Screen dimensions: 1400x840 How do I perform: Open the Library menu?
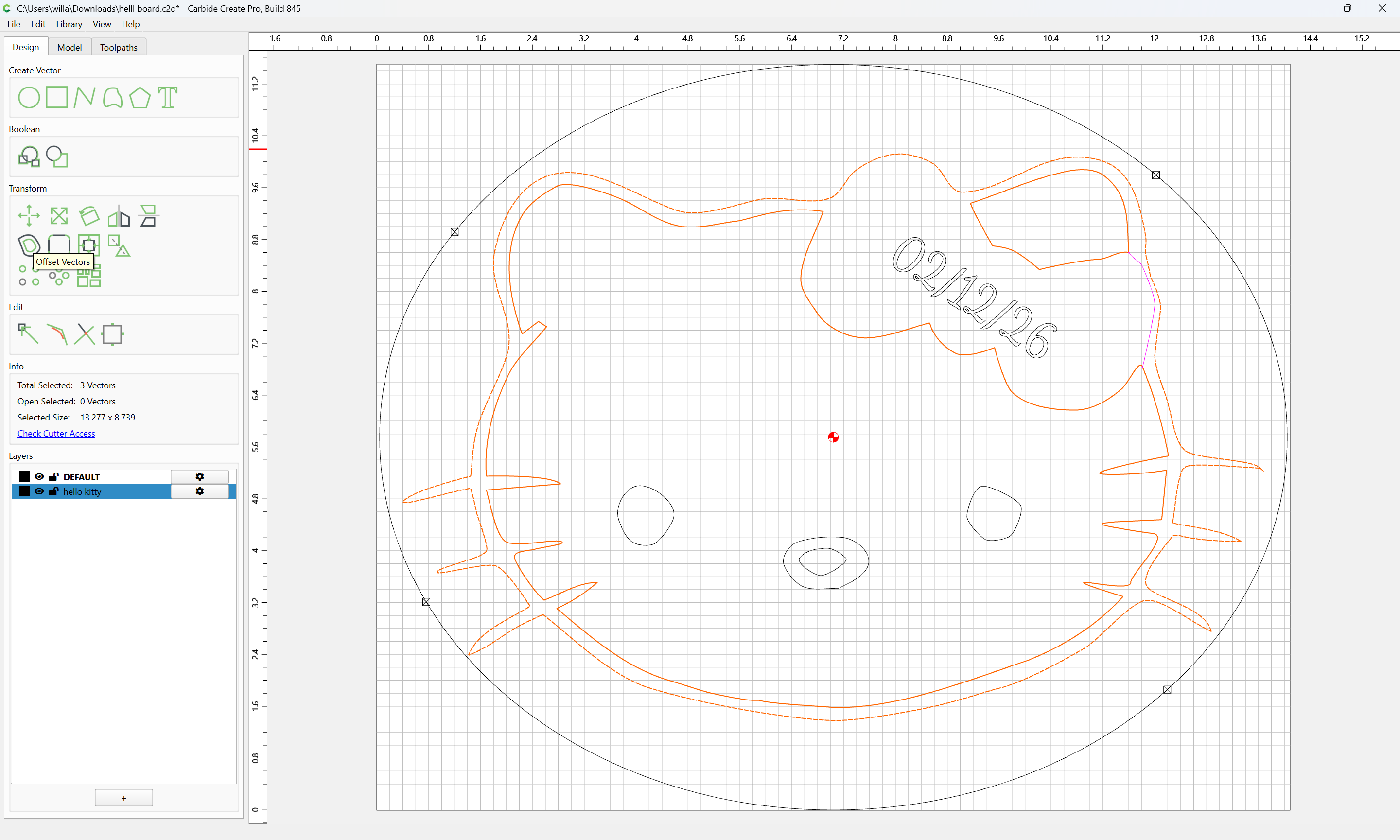click(x=69, y=24)
